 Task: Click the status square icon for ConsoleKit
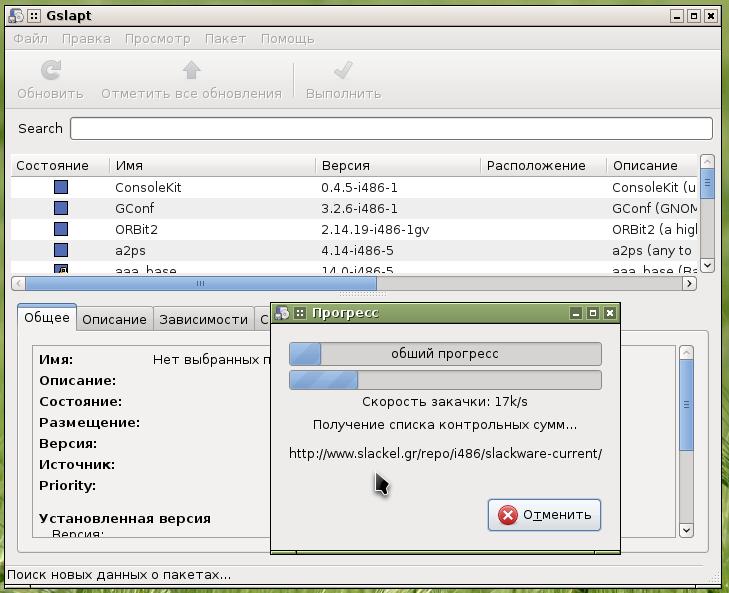61,187
